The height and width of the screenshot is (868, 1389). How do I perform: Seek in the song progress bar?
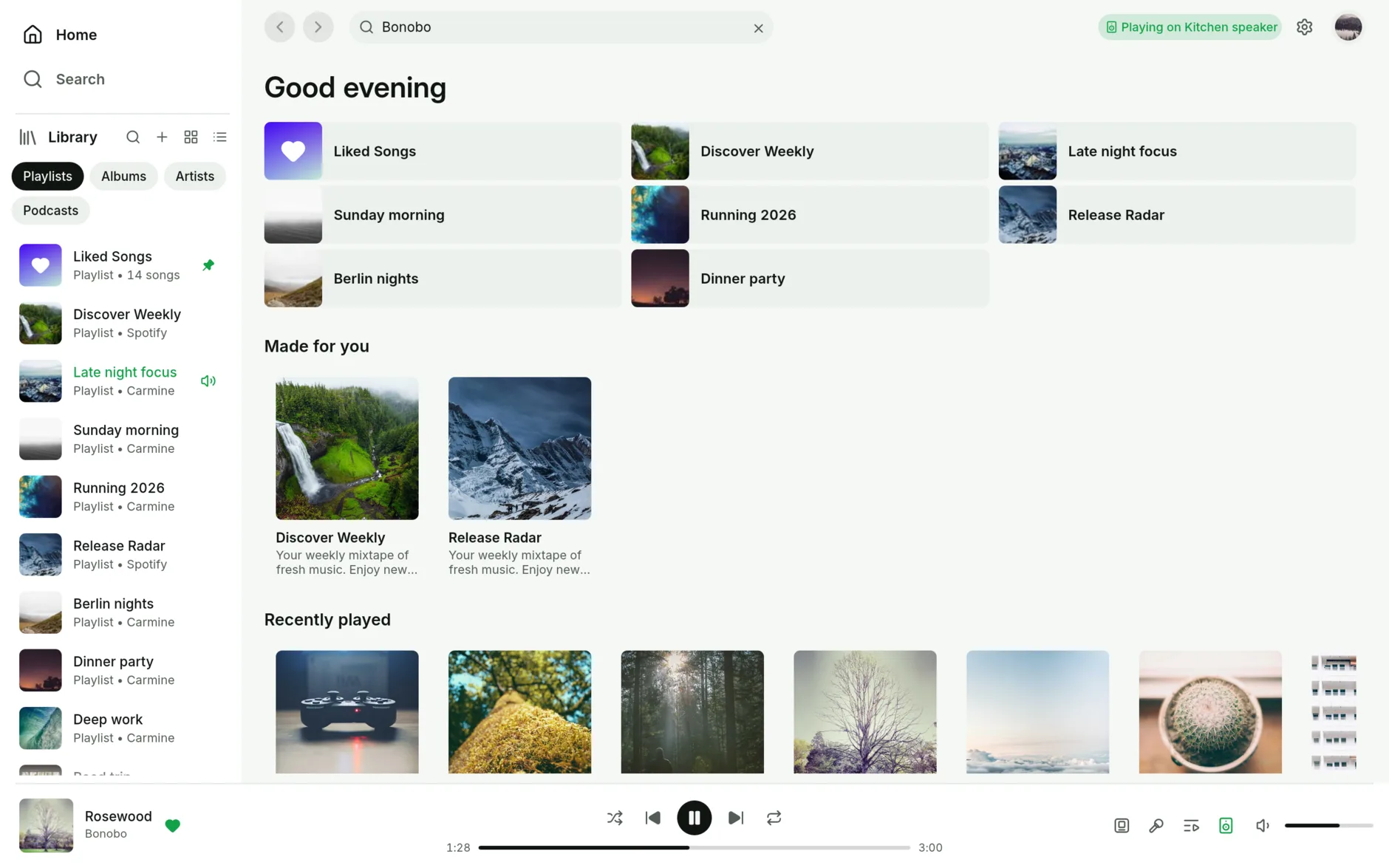click(694, 848)
